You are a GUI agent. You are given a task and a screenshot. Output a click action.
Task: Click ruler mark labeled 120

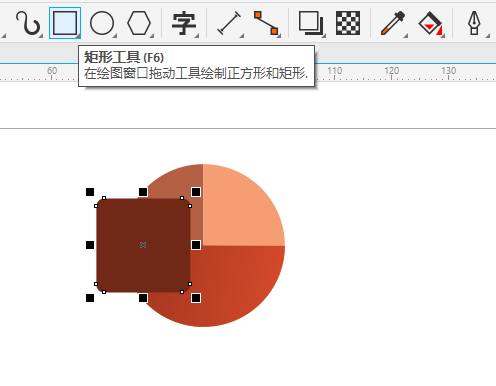click(391, 71)
